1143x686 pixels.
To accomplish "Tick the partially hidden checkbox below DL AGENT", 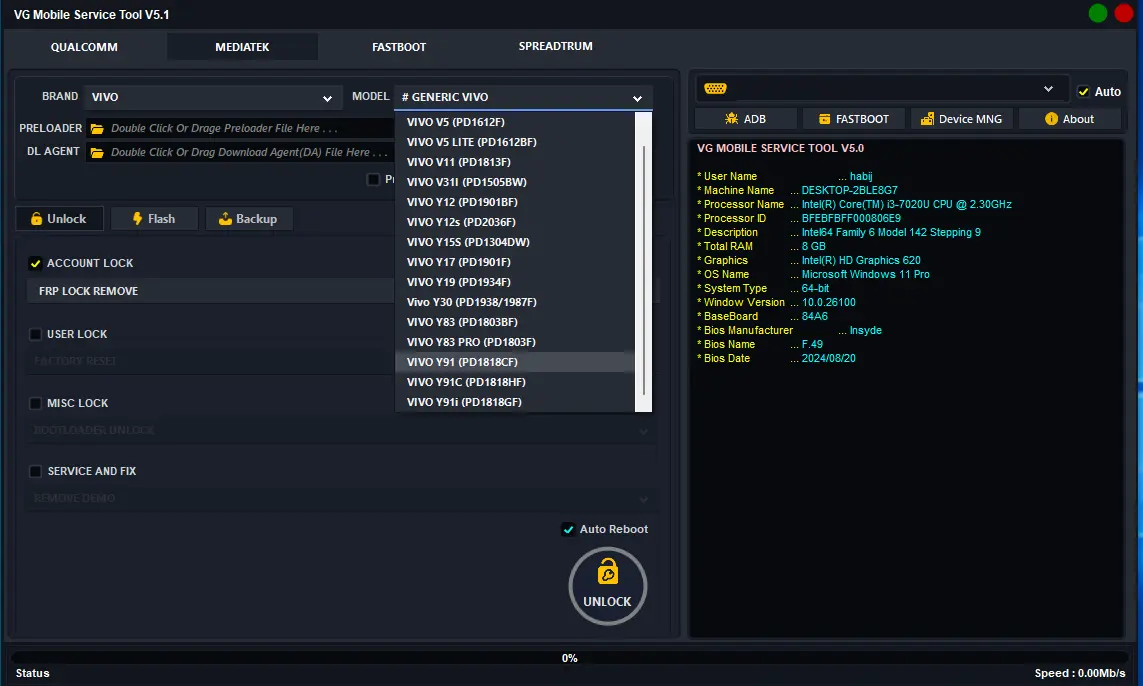I will (373, 179).
